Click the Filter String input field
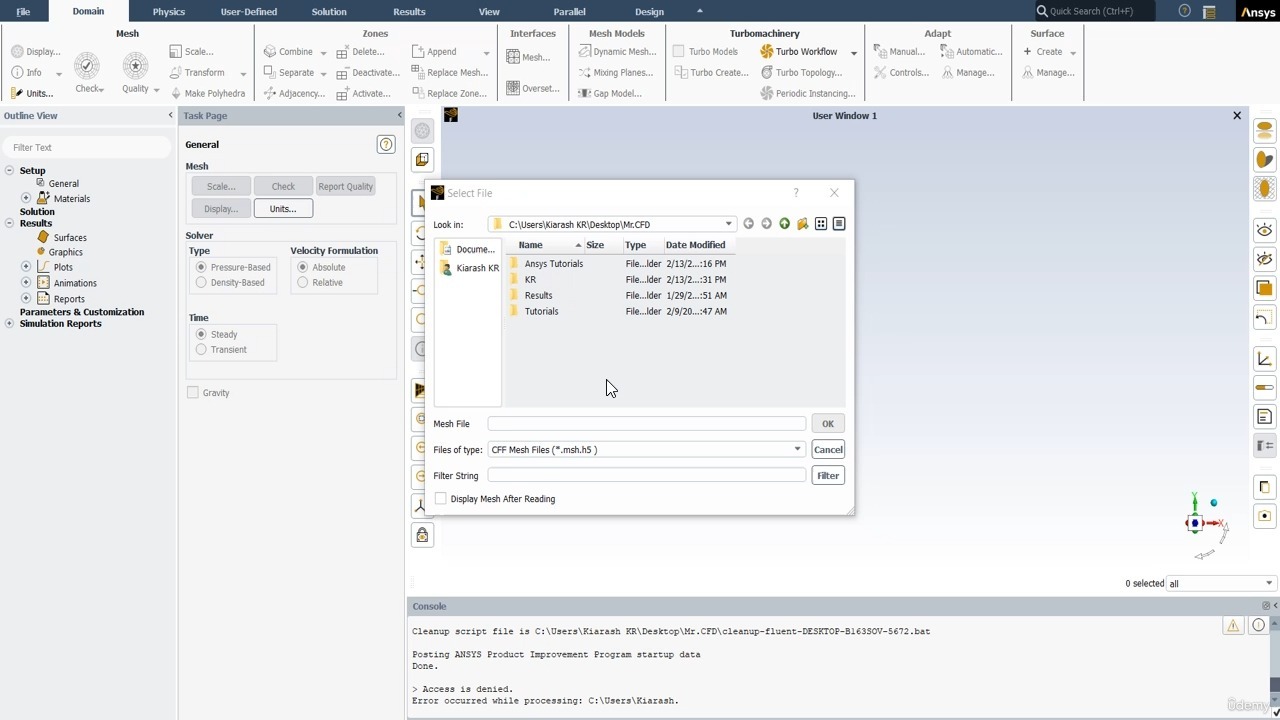Viewport: 1280px width, 720px height. (647, 476)
